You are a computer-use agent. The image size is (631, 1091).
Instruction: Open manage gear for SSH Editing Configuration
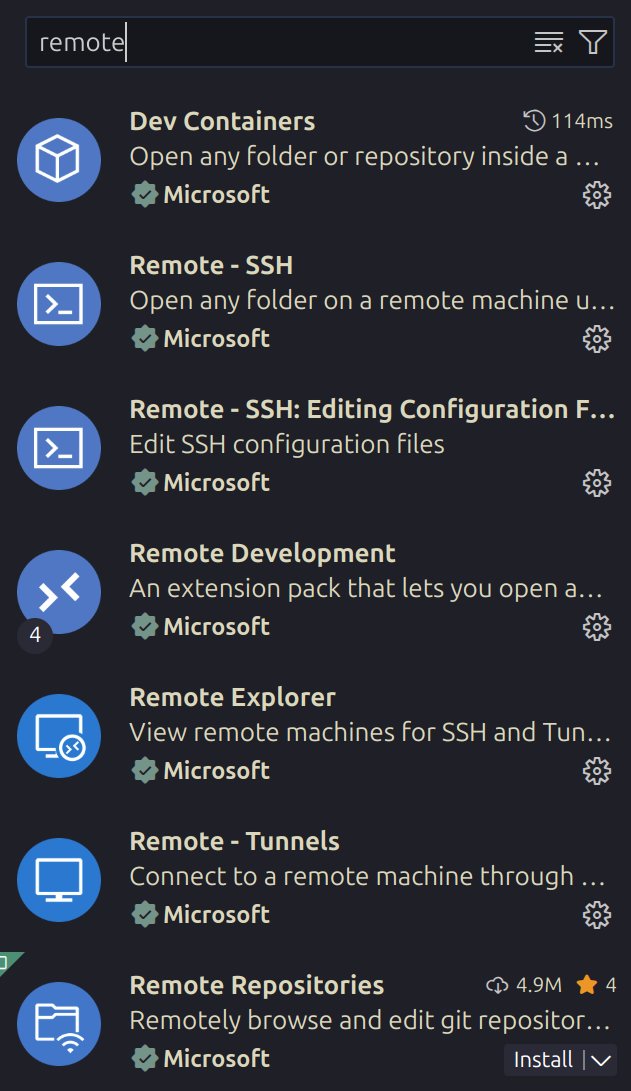(597, 484)
